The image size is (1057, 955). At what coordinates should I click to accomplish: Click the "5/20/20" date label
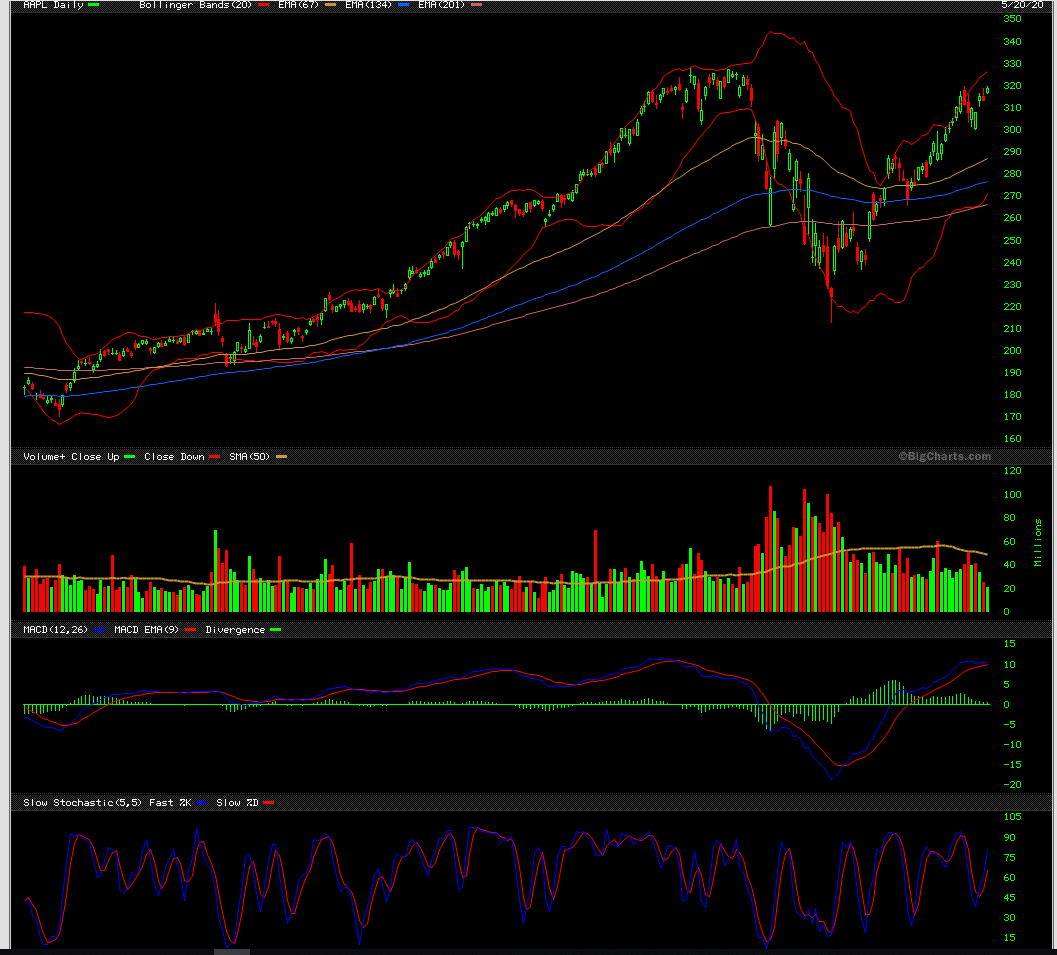tap(1022, 5)
